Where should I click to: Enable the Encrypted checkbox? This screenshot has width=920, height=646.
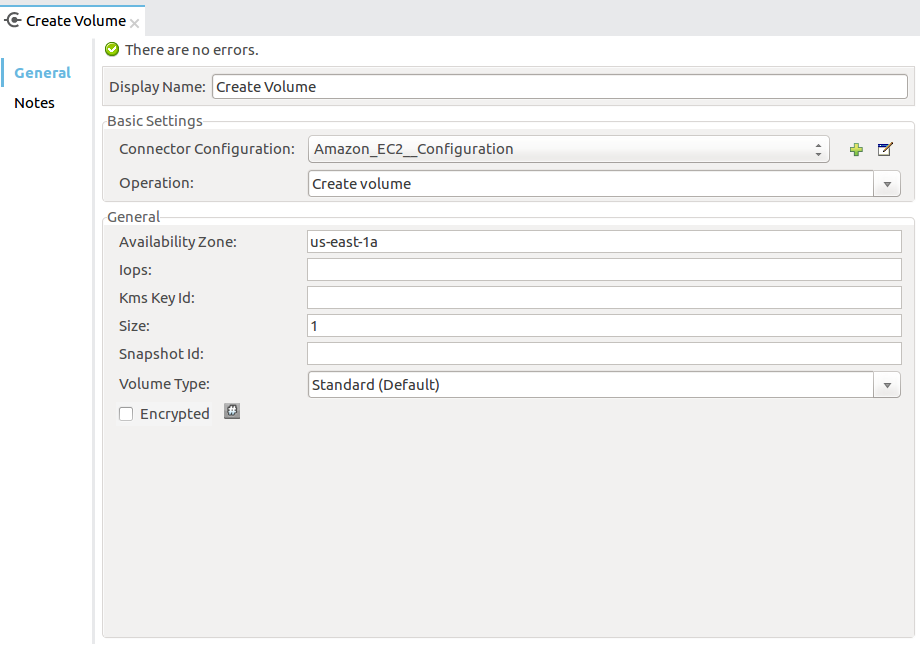125,413
